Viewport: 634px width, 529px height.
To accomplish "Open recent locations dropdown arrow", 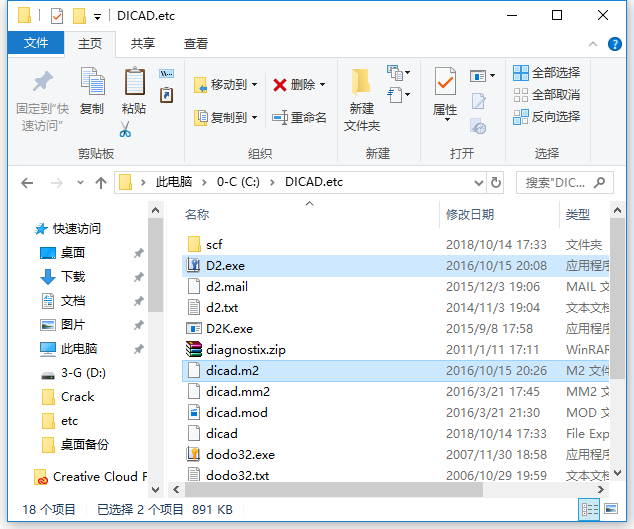I will click(x=80, y=183).
